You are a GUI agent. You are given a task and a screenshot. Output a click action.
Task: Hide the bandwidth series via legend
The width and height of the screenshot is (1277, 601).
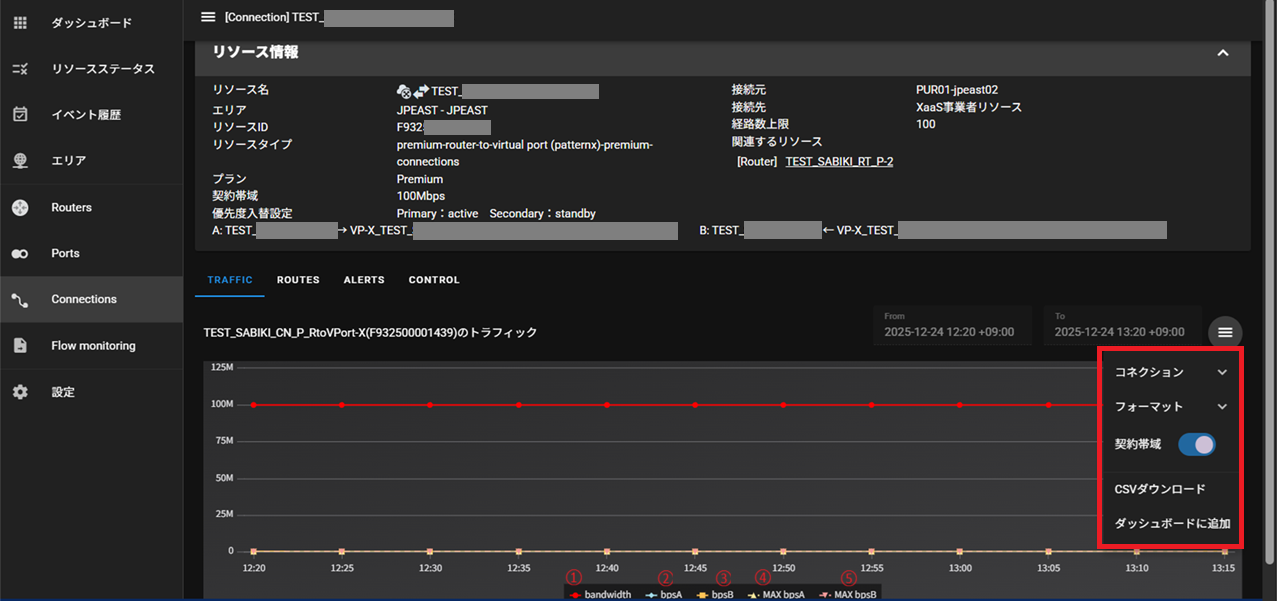(601, 594)
